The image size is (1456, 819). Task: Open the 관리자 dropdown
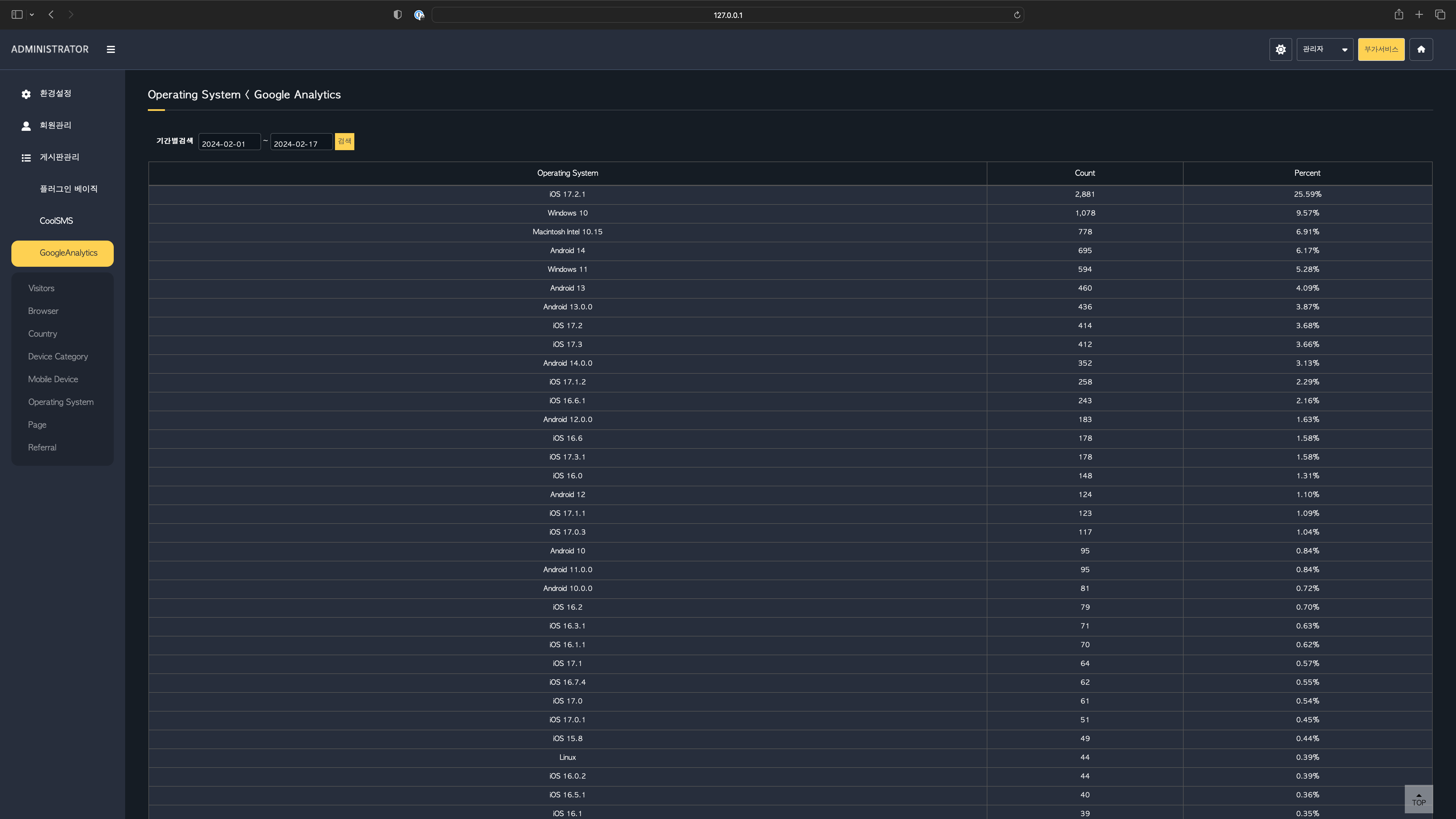(x=1324, y=50)
